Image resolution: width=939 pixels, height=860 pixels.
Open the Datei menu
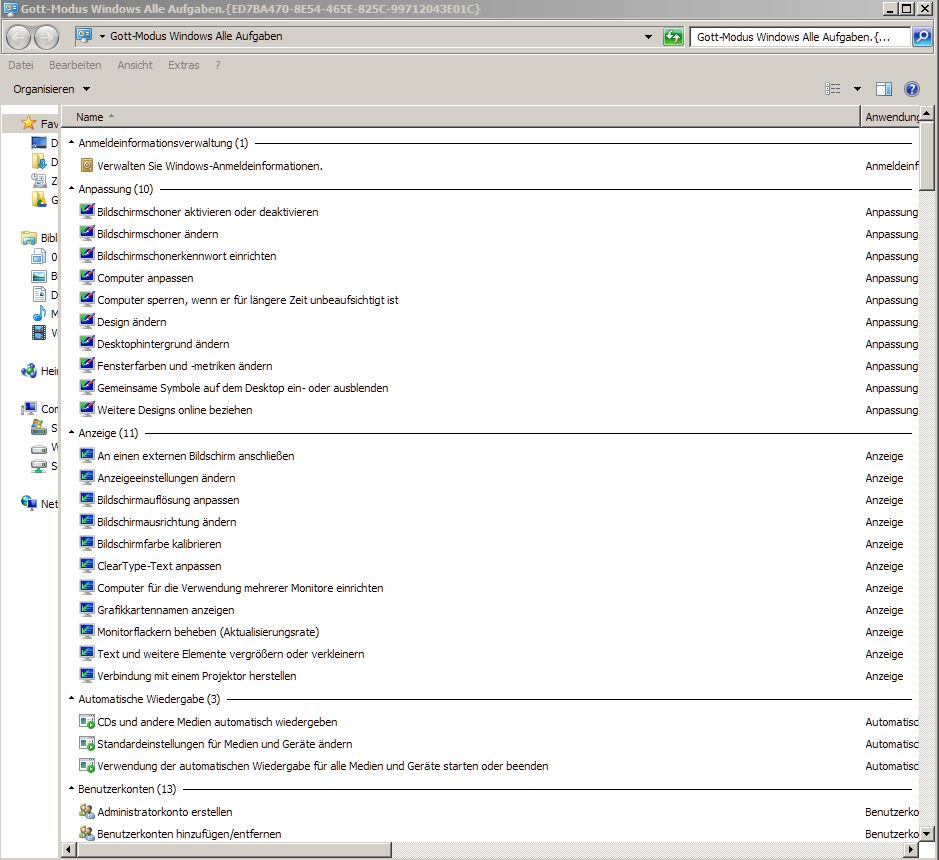[x=21, y=65]
